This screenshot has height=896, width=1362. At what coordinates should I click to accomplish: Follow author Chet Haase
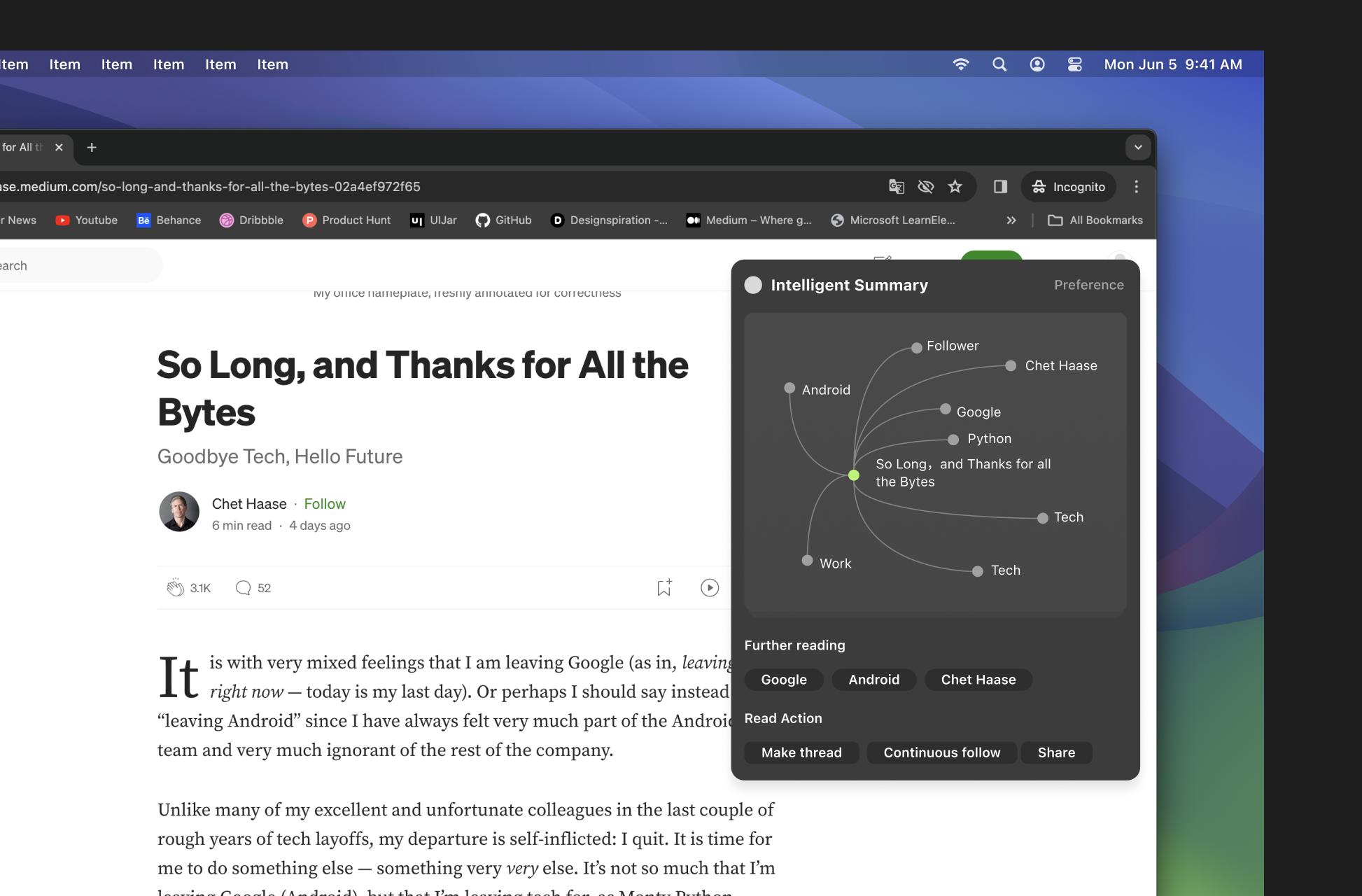324,504
